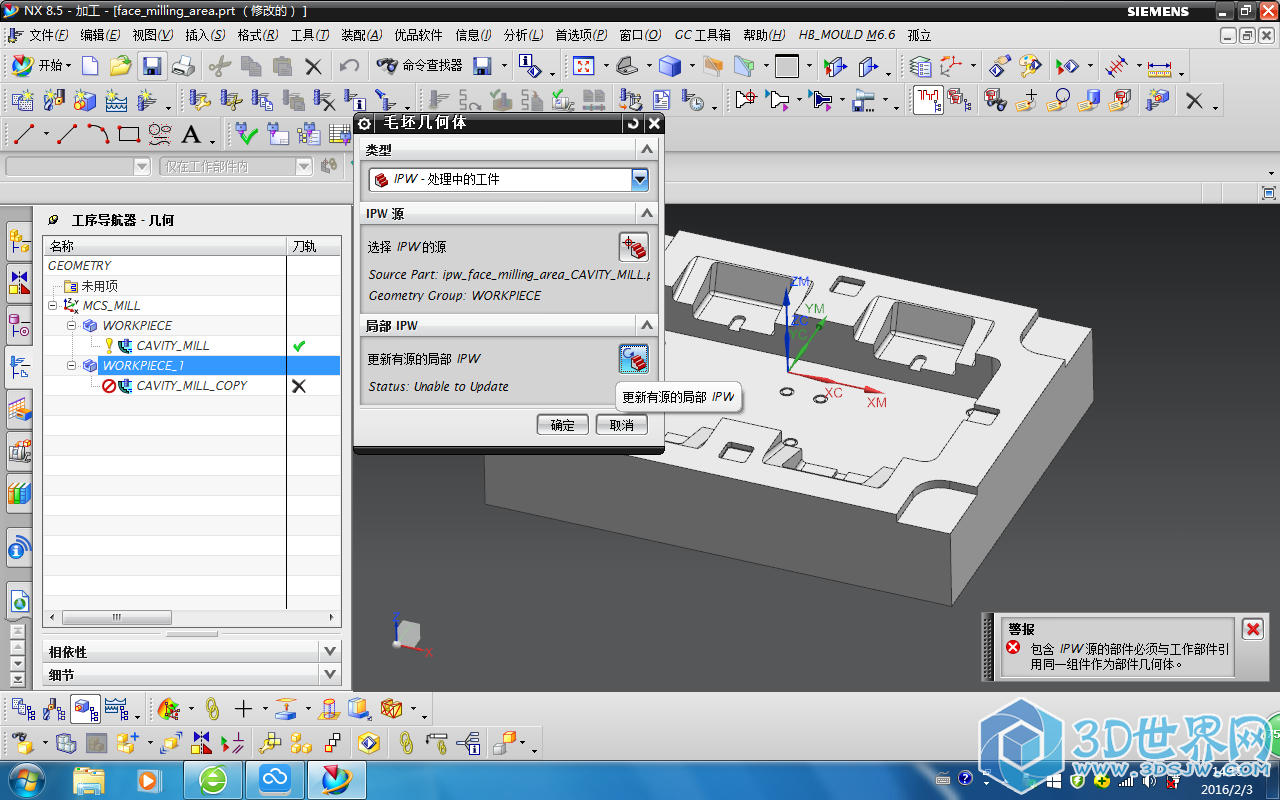Image resolution: width=1280 pixels, height=800 pixels.
Task: Open the 文件(F) menu
Action: (x=48, y=35)
